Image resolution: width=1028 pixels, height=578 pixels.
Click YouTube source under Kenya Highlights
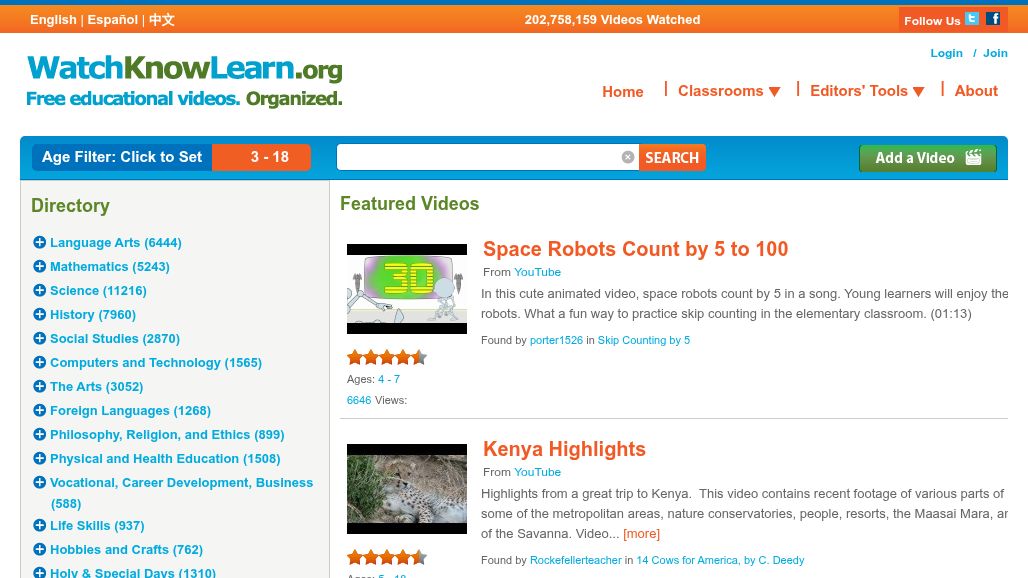(x=537, y=472)
